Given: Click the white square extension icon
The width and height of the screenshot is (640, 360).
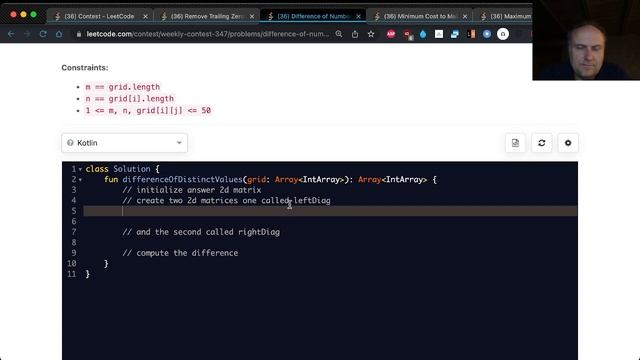Looking at the screenshot, I should tap(439, 34).
